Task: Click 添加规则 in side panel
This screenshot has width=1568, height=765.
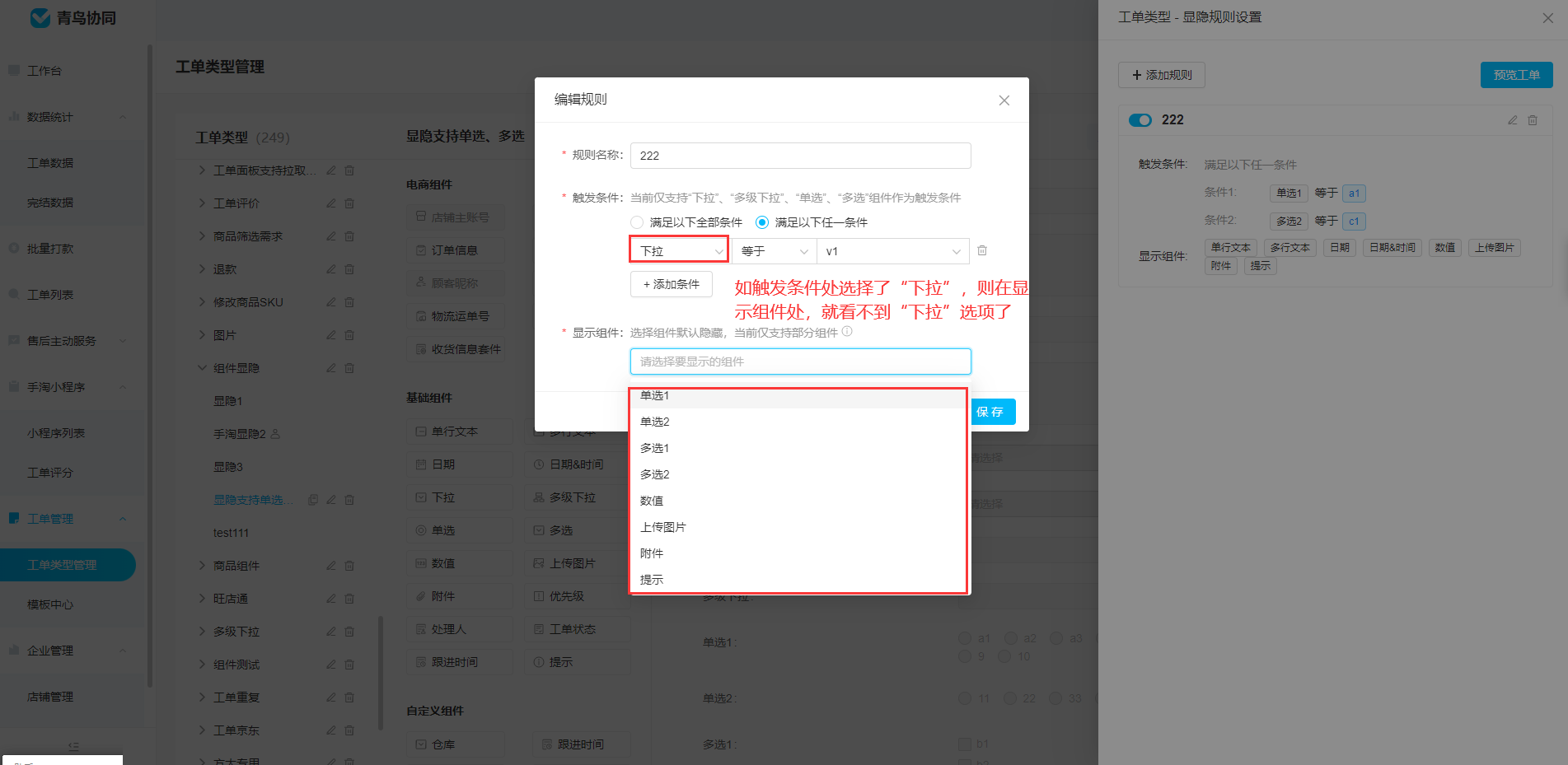Action: tap(1162, 75)
